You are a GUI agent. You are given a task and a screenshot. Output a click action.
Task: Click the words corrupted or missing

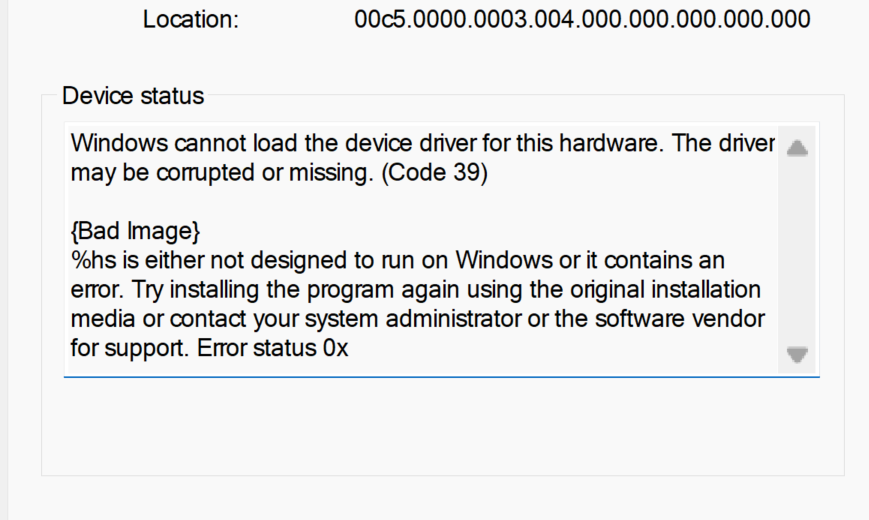click(x=264, y=173)
